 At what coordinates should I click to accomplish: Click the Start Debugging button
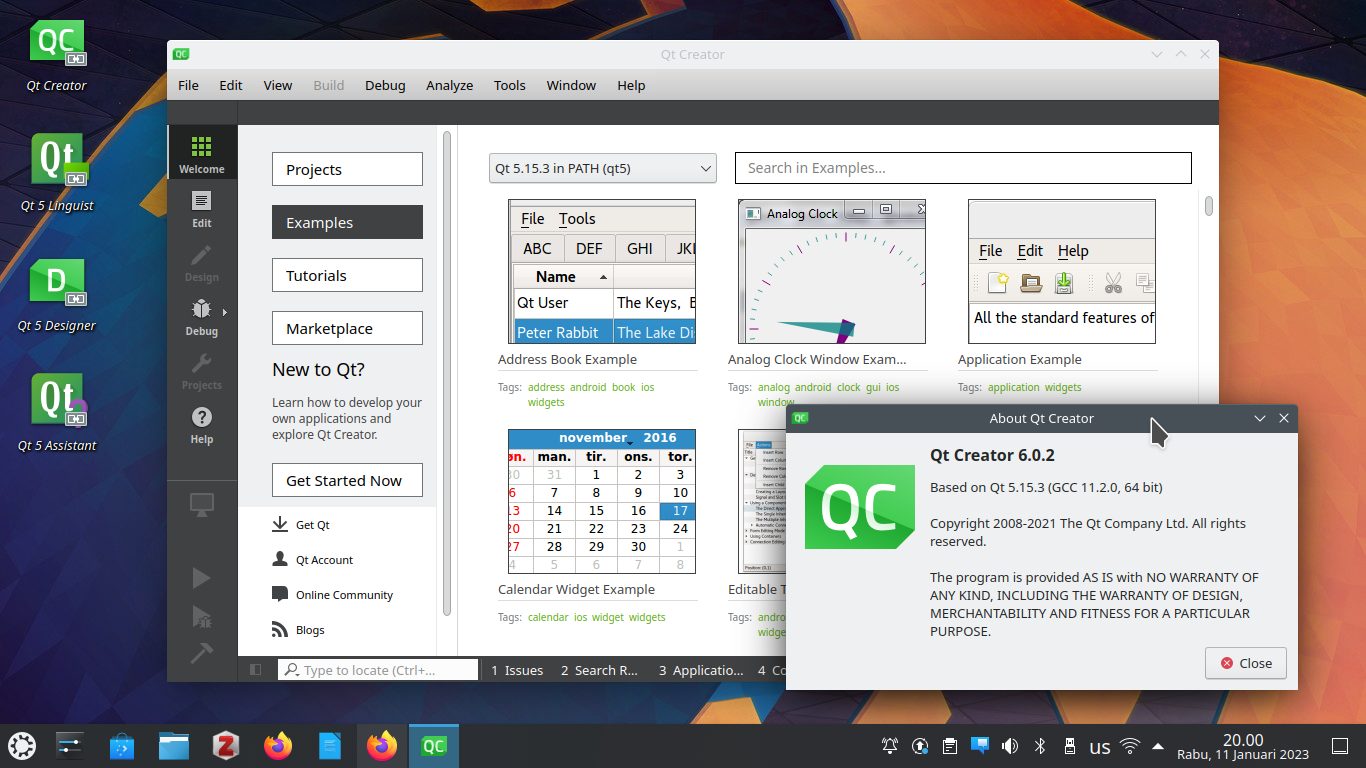(x=202, y=615)
